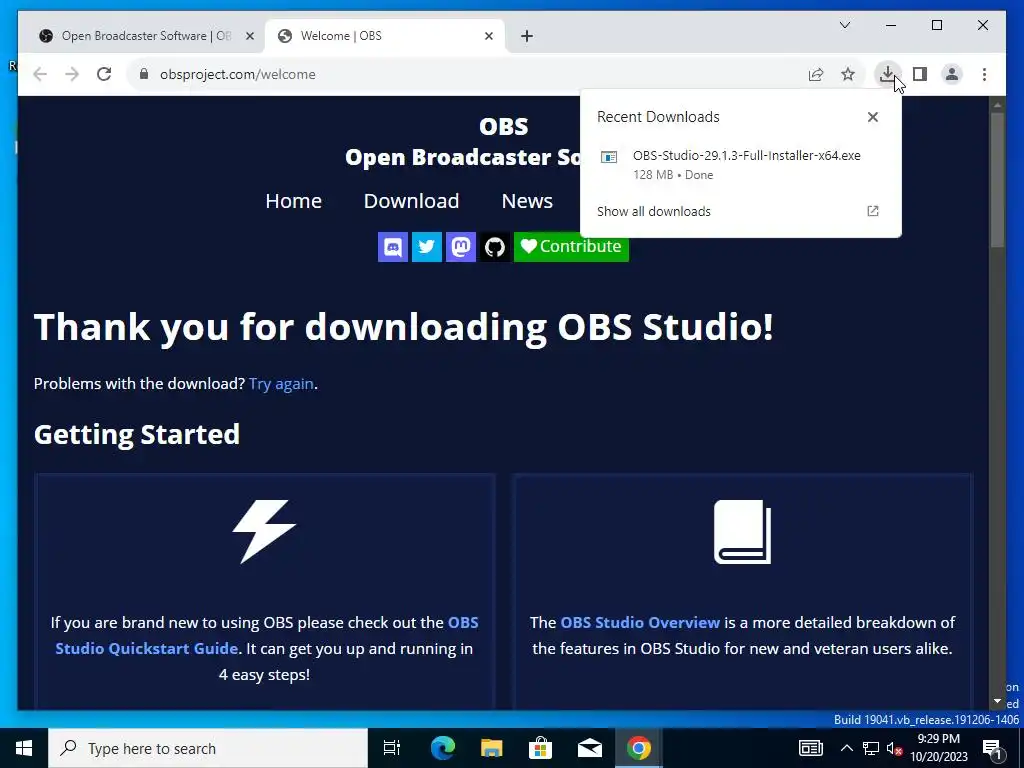Close the Recent Downloads popup
1024x768 pixels.
click(x=872, y=117)
